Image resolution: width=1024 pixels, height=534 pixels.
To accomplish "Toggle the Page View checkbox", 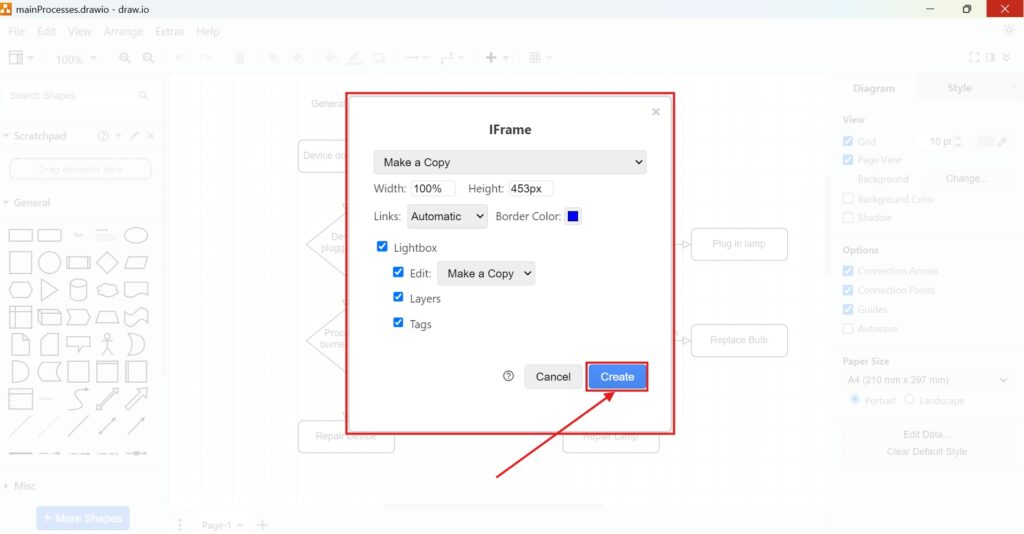I will coord(848,159).
